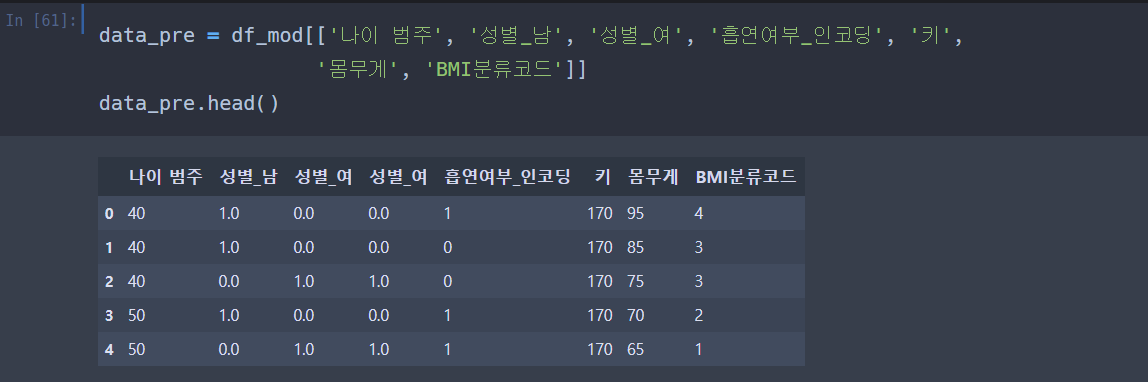This screenshot has width=1148, height=382.
Task: Select the 흡연여부_인코딩 column header
Action: click(507, 177)
